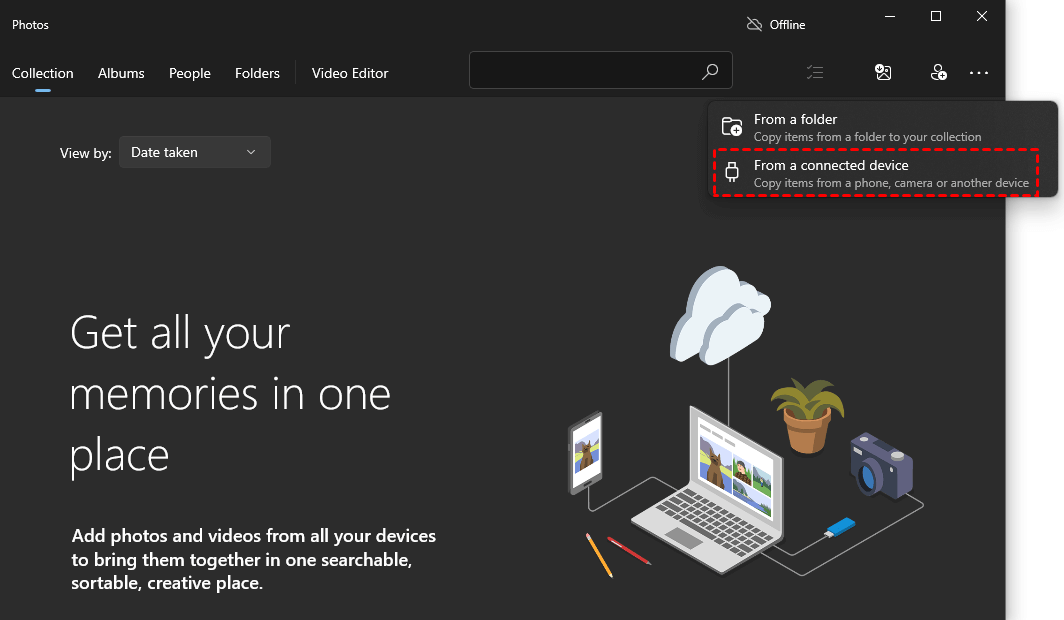Screen dimensions: 1064x620
Task: Switch to the Collection tab
Action: click(43, 73)
